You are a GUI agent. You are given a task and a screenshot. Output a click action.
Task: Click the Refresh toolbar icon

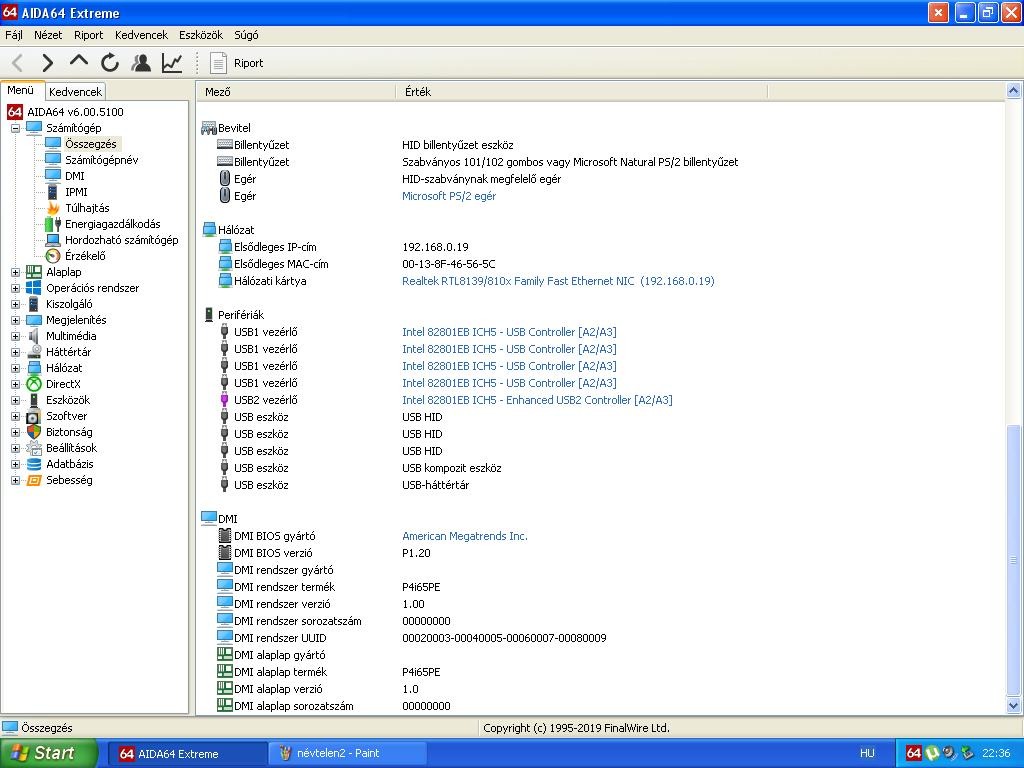[x=110, y=63]
